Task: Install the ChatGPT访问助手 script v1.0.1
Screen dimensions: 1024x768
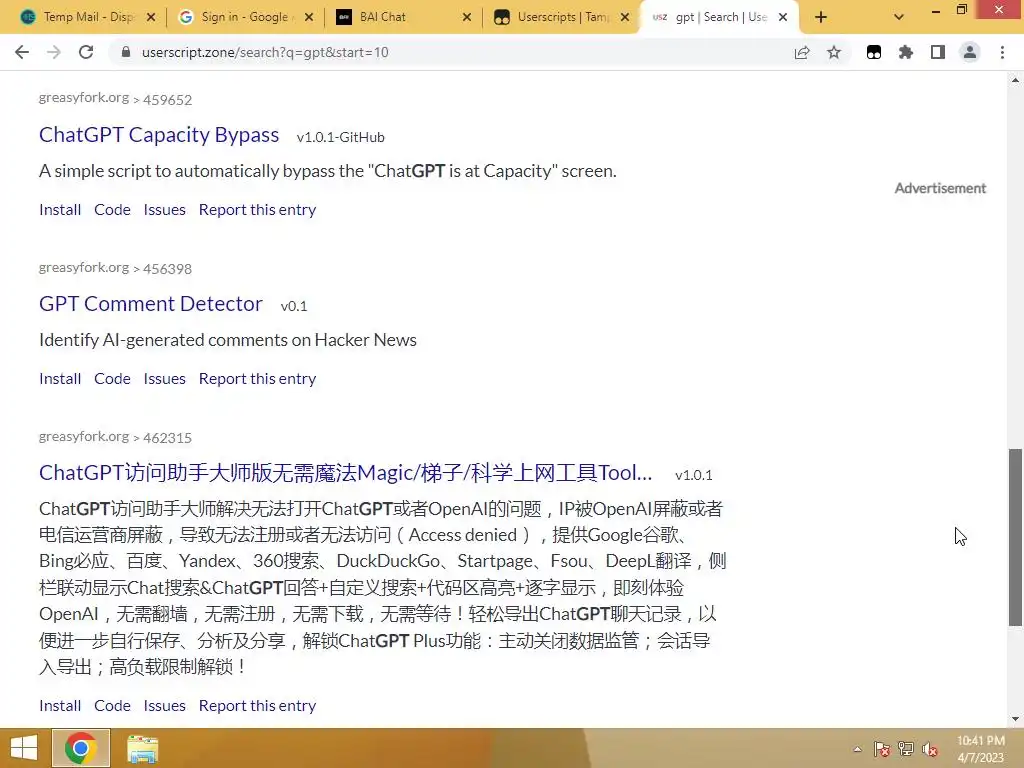Action: 60,706
